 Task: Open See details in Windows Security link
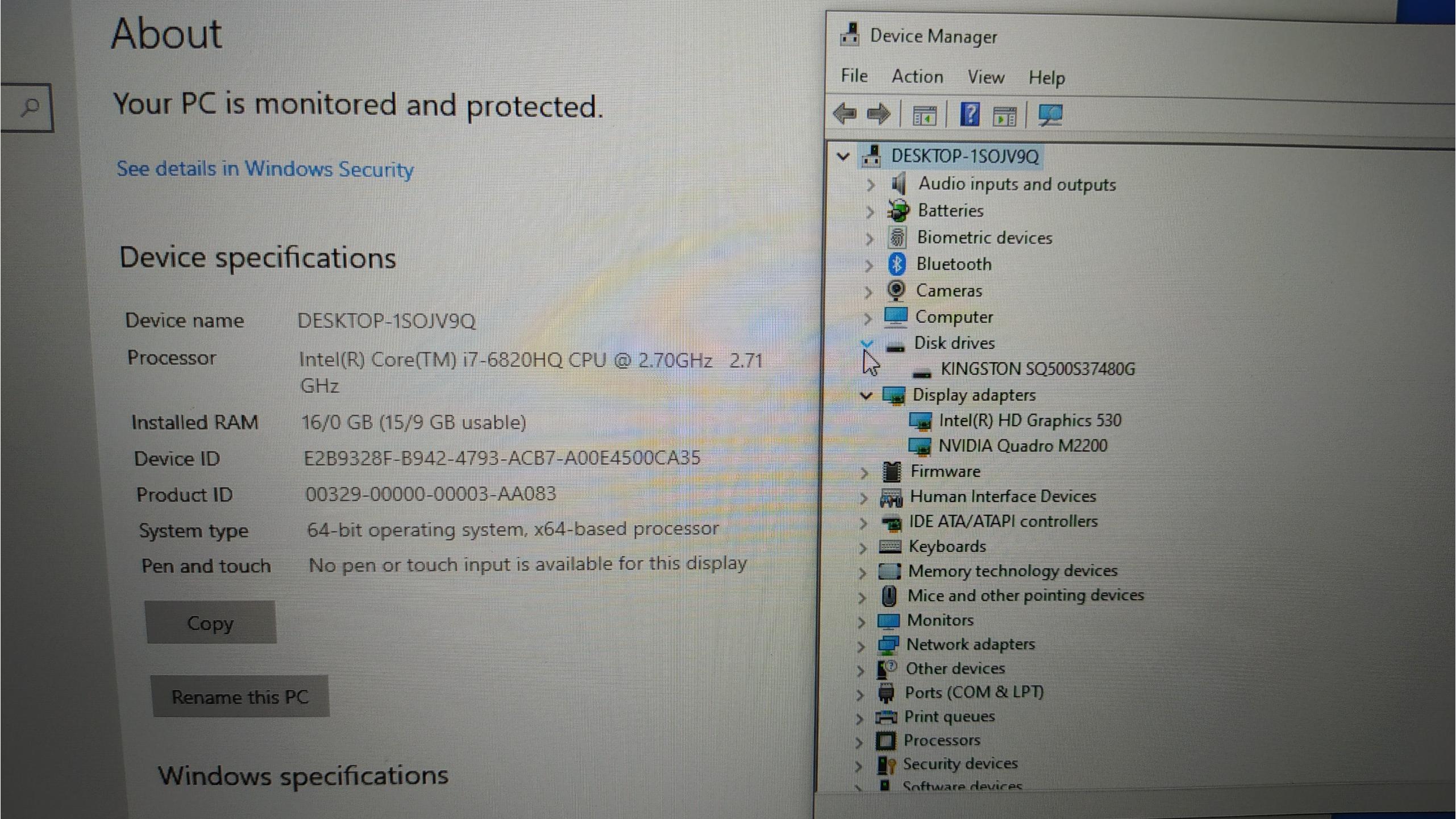[265, 169]
